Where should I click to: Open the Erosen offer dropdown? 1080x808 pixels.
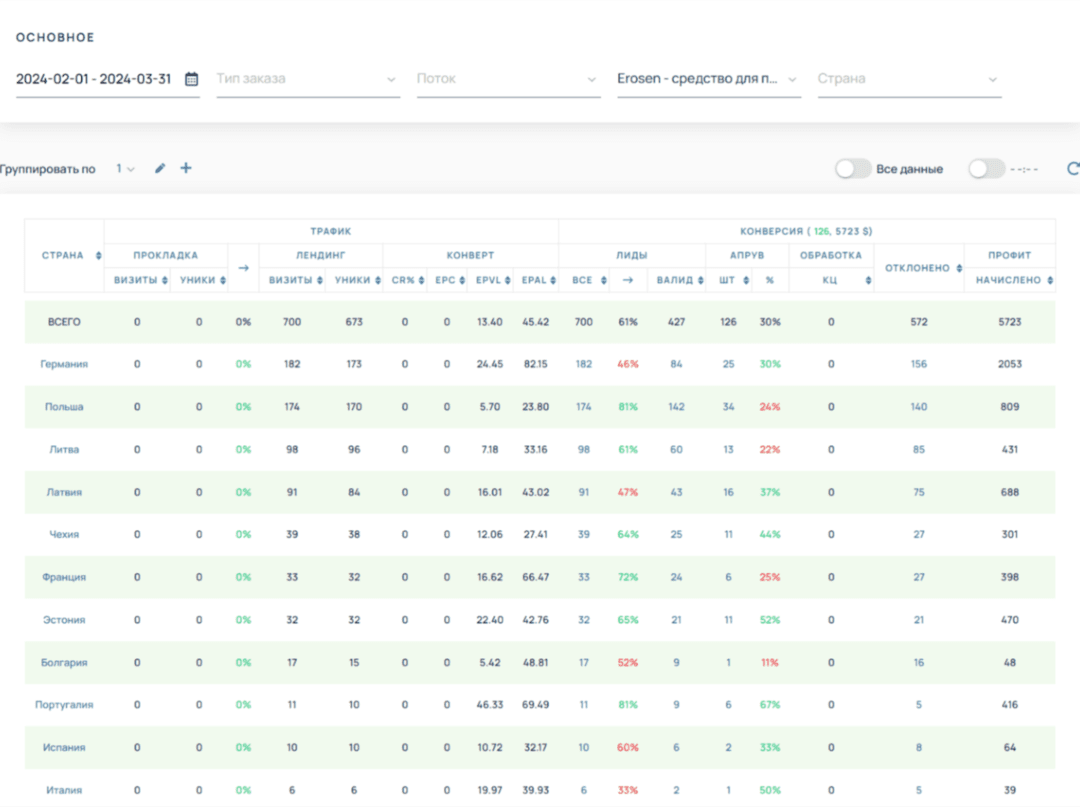(708, 79)
